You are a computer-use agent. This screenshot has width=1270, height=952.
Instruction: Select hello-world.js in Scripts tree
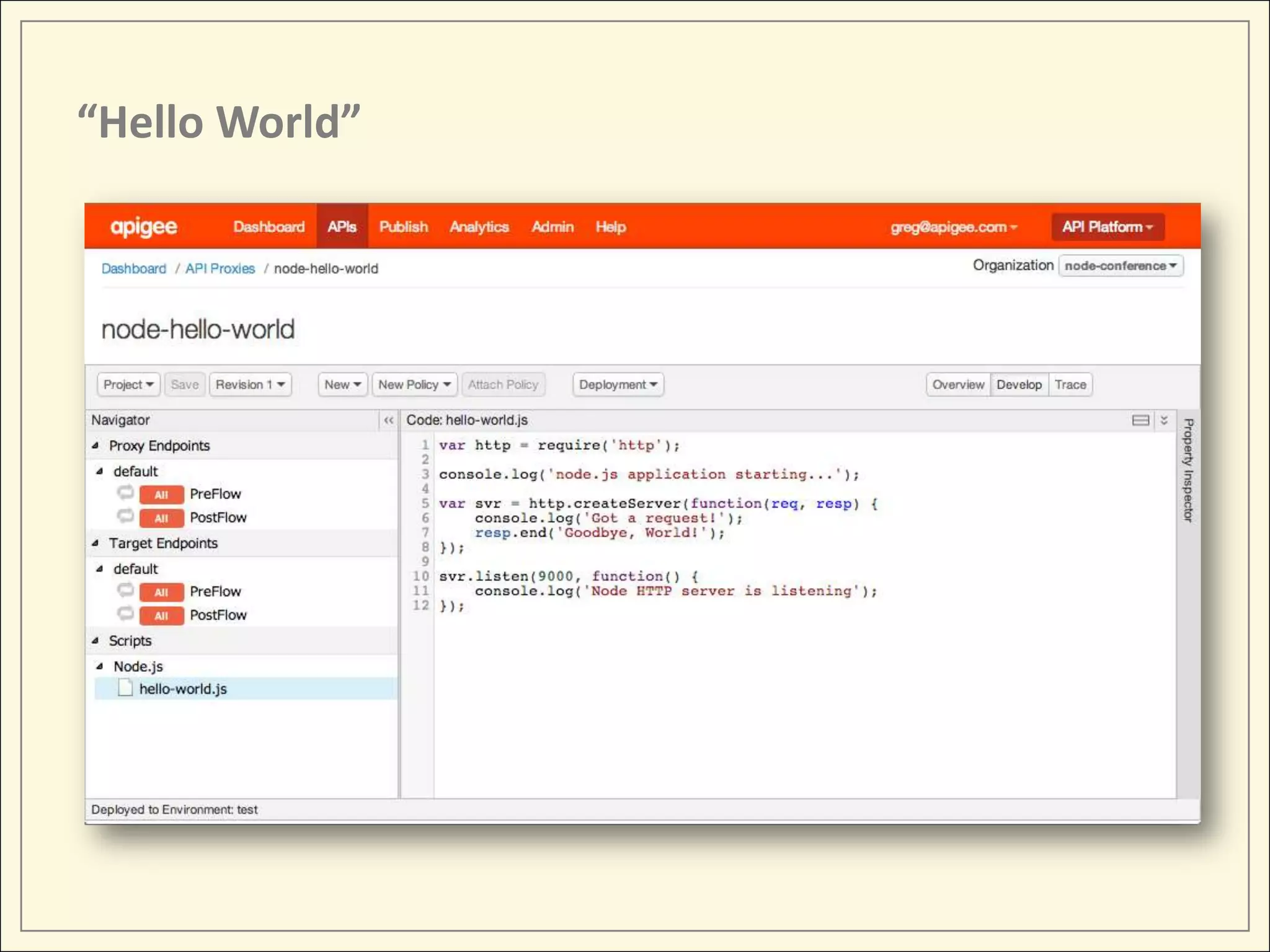(x=246, y=689)
